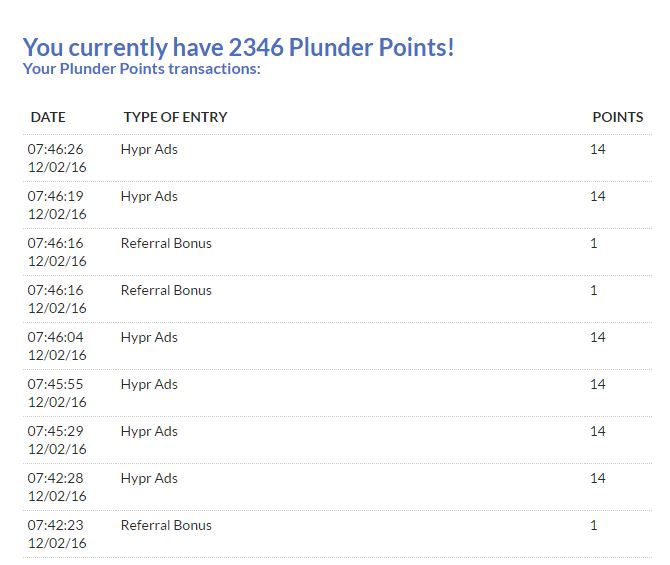This screenshot has width=670, height=565.
Task: Select the 07:42:23 timestamp entry
Action: point(56,525)
